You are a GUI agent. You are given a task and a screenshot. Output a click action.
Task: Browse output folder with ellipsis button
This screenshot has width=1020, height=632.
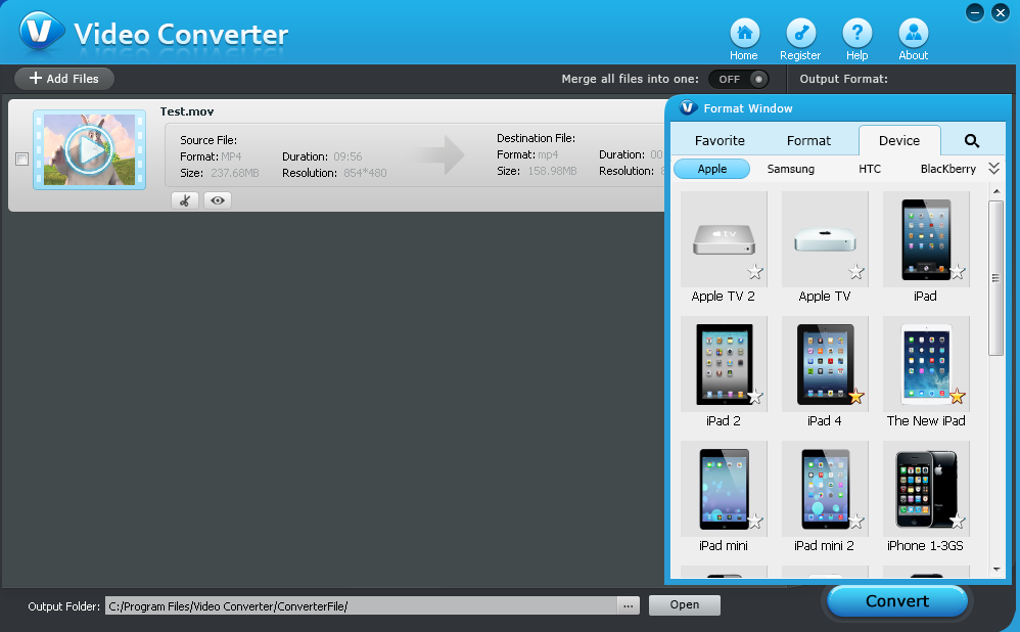[x=628, y=606]
